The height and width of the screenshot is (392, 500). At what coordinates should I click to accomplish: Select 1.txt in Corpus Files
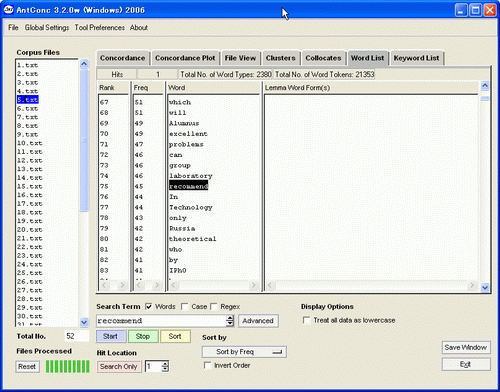click(28, 65)
